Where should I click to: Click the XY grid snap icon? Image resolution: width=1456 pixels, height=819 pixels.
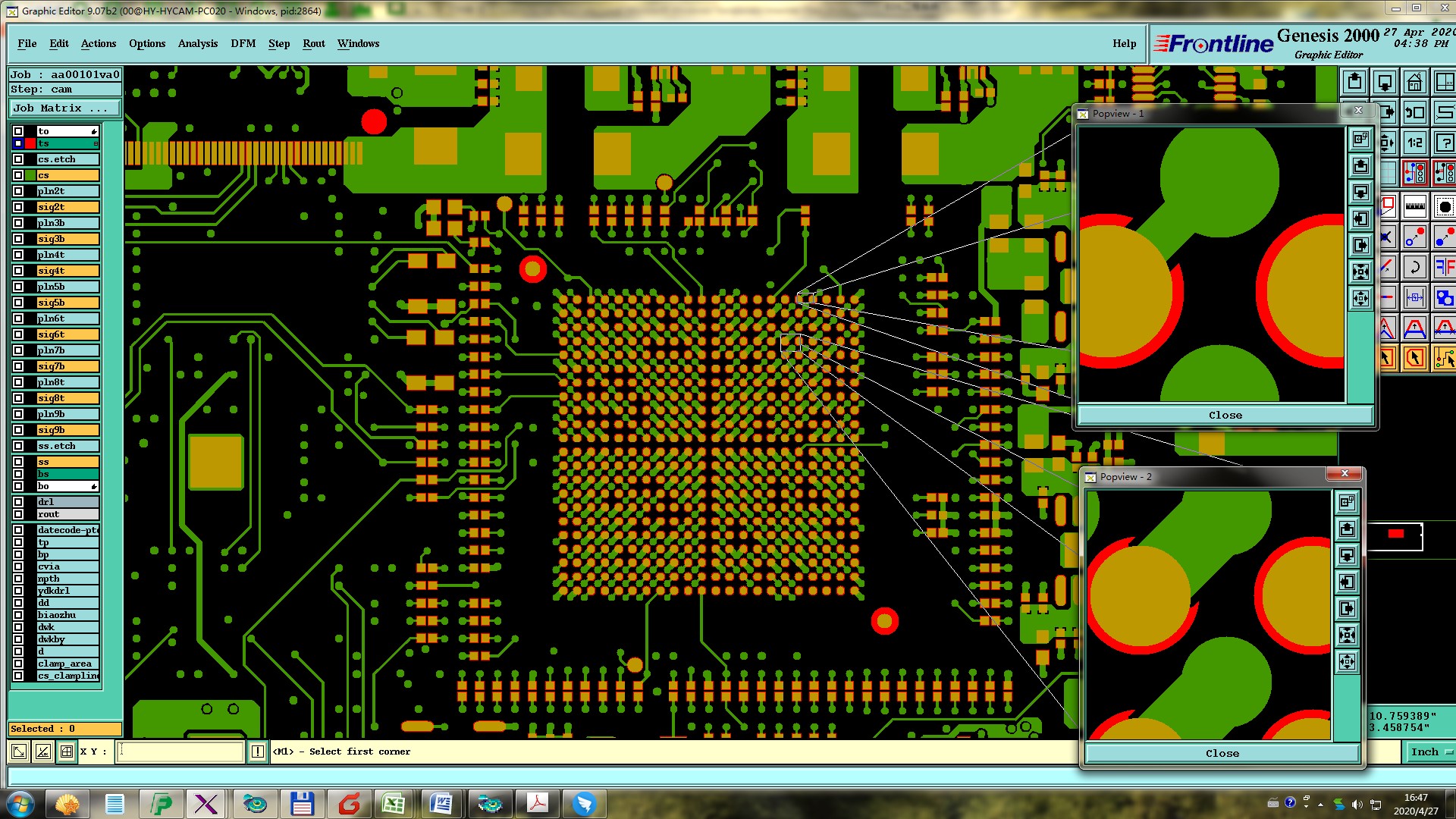pyautogui.click(x=1445, y=81)
